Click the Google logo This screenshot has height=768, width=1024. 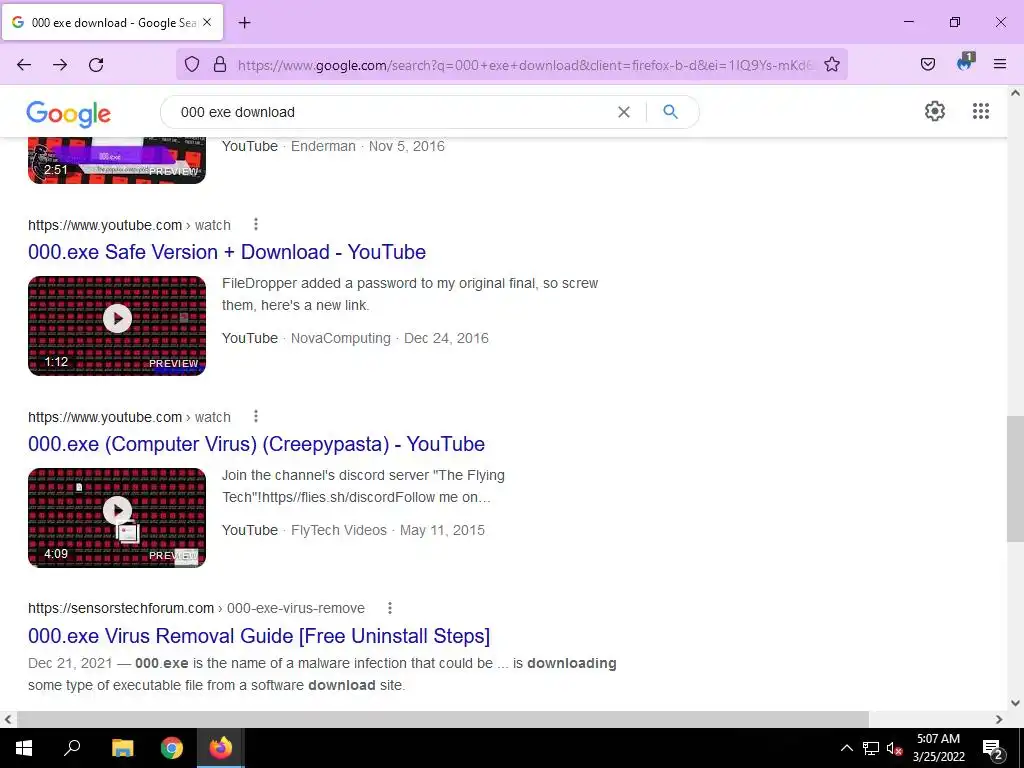(x=69, y=114)
